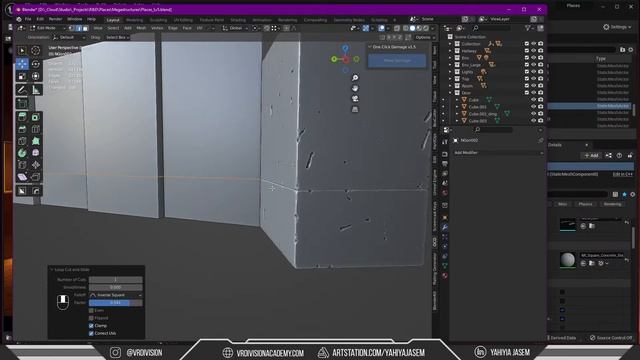
Task: Adjust the Factor slider in Loop Cut panel
Action: (x=116, y=303)
